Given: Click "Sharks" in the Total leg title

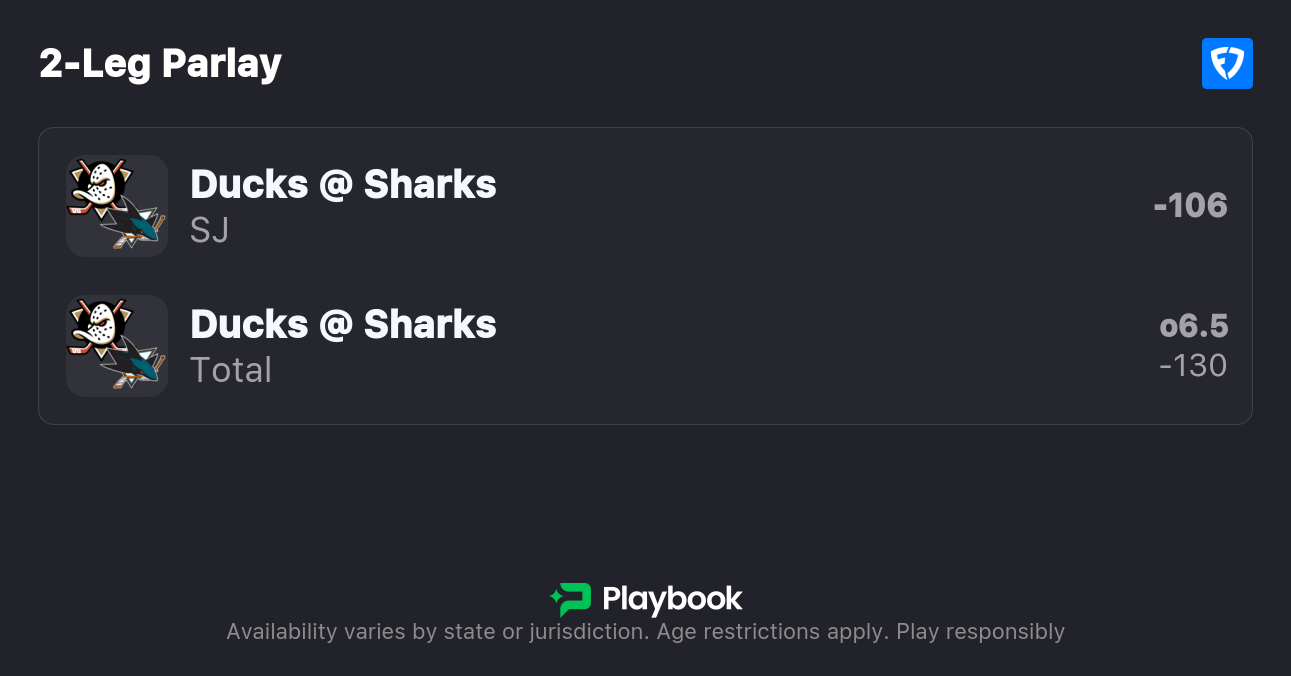Looking at the screenshot, I should (430, 325).
